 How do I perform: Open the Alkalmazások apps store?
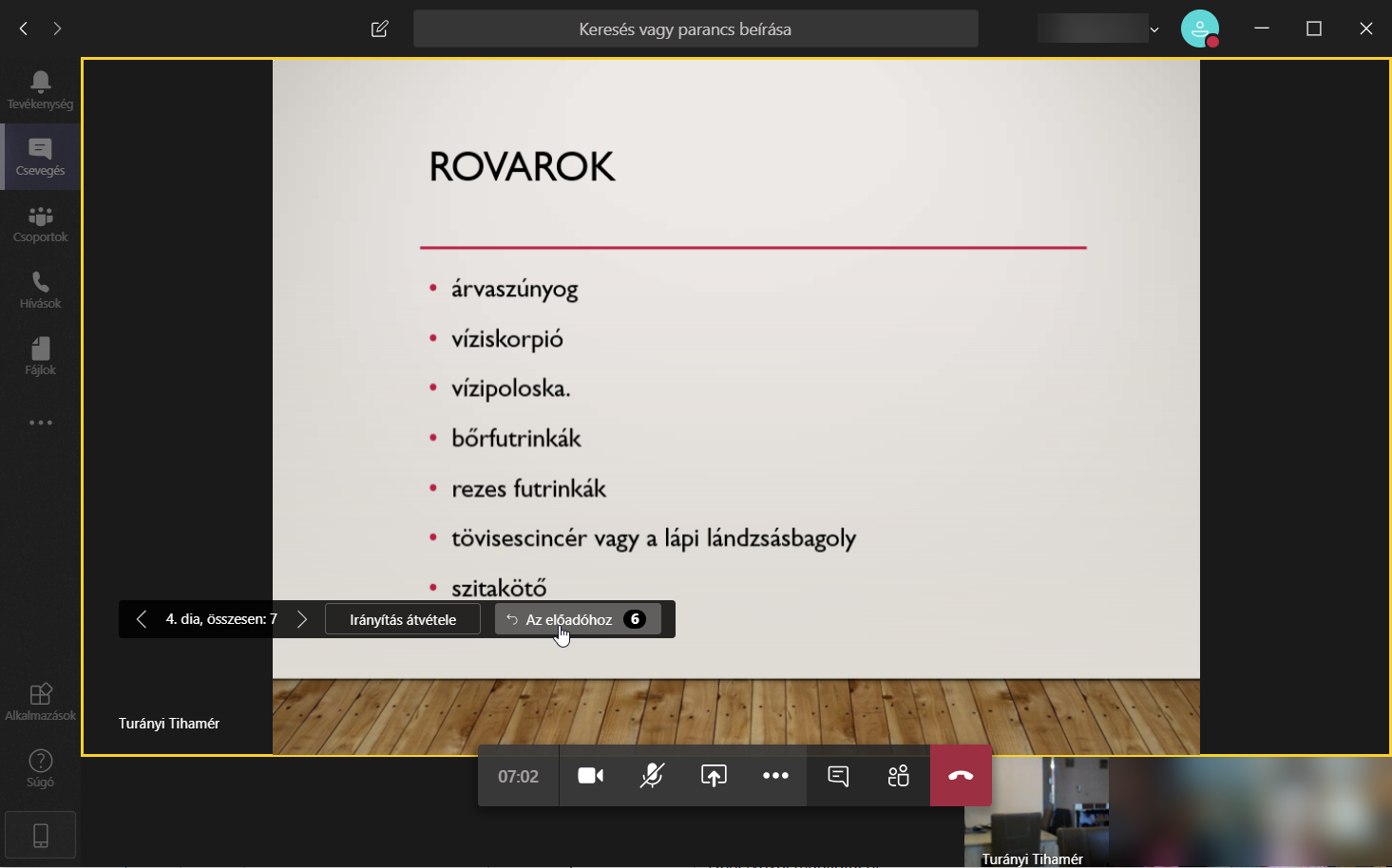pos(40,702)
